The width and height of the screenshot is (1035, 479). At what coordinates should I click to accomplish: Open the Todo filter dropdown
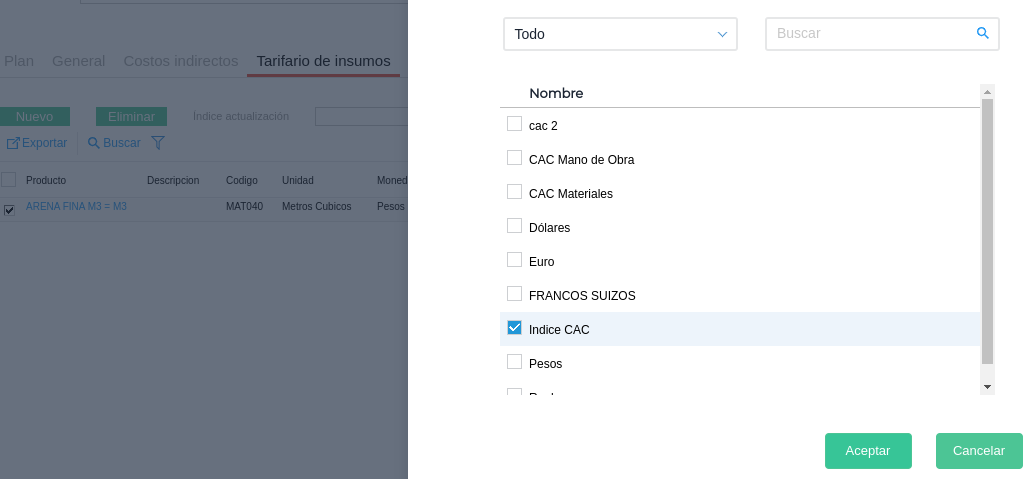(620, 34)
